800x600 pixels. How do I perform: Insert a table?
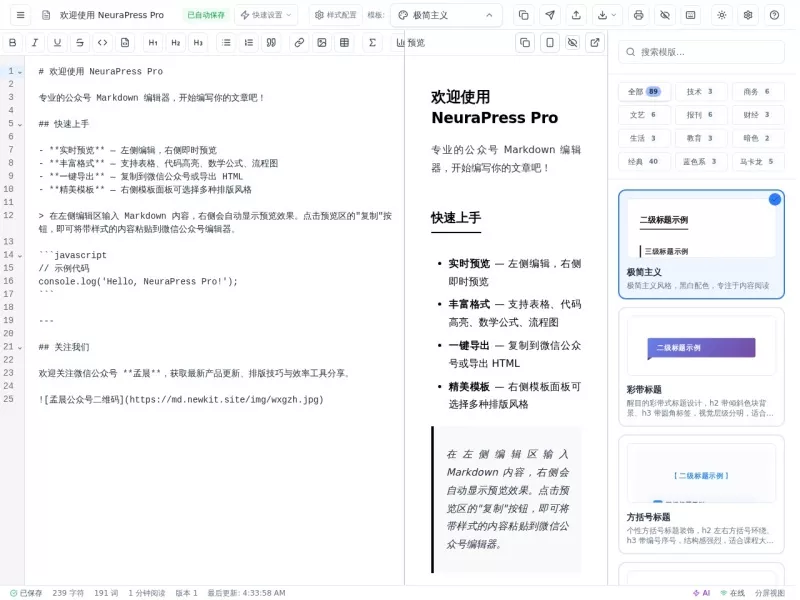tap(344, 43)
